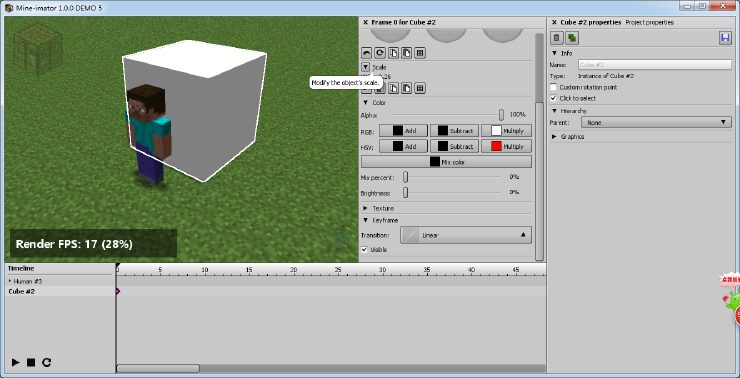Uncheck the Click to select option
Viewport: 740px width, 378px height.
click(554, 98)
